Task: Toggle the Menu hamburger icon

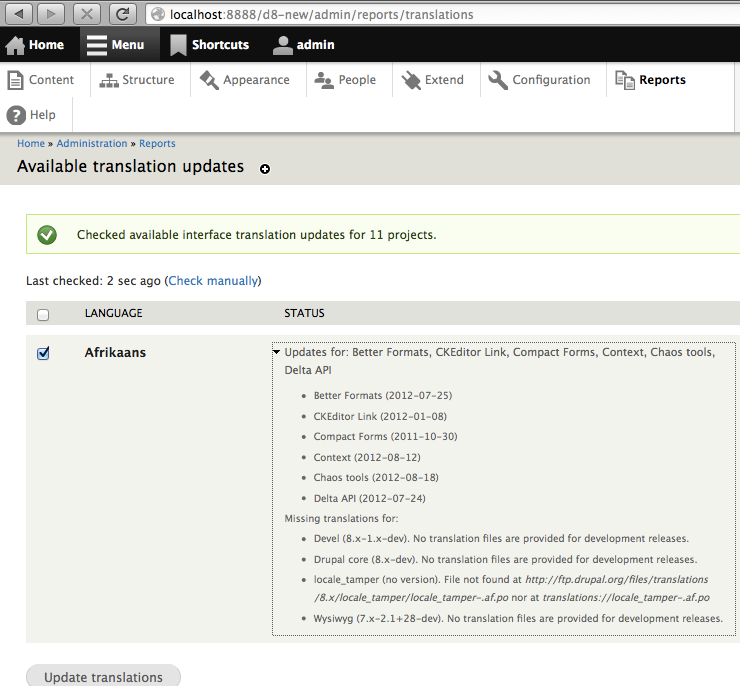Action: (x=96, y=45)
